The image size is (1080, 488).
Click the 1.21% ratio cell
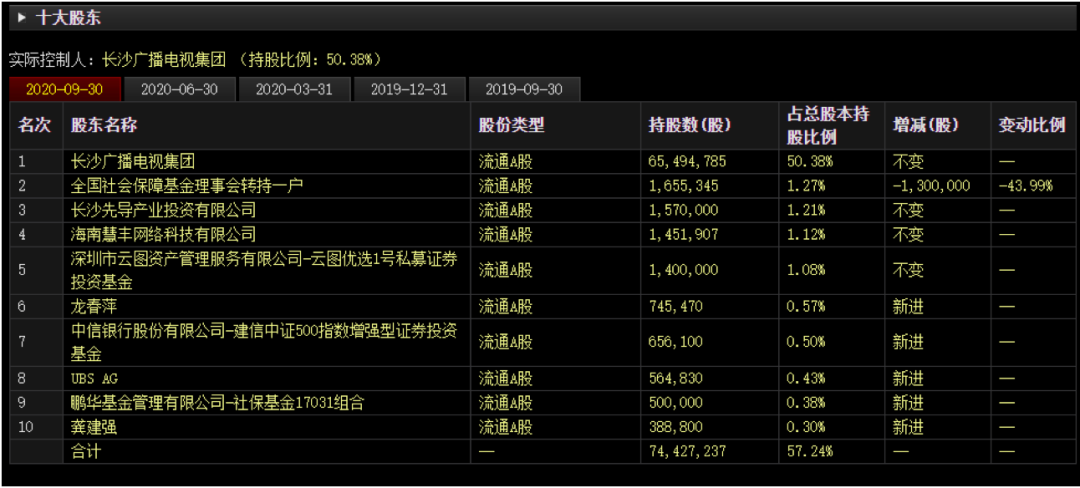[806, 210]
